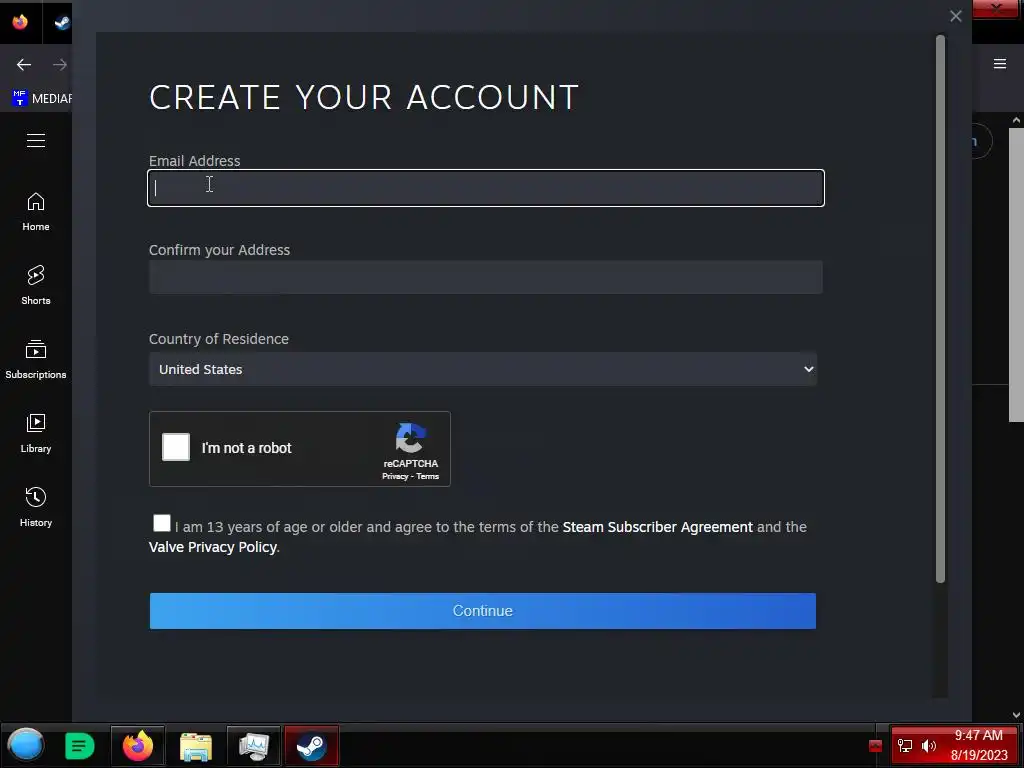Open the start menu orb
This screenshot has width=1024, height=768.
tap(25, 745)
